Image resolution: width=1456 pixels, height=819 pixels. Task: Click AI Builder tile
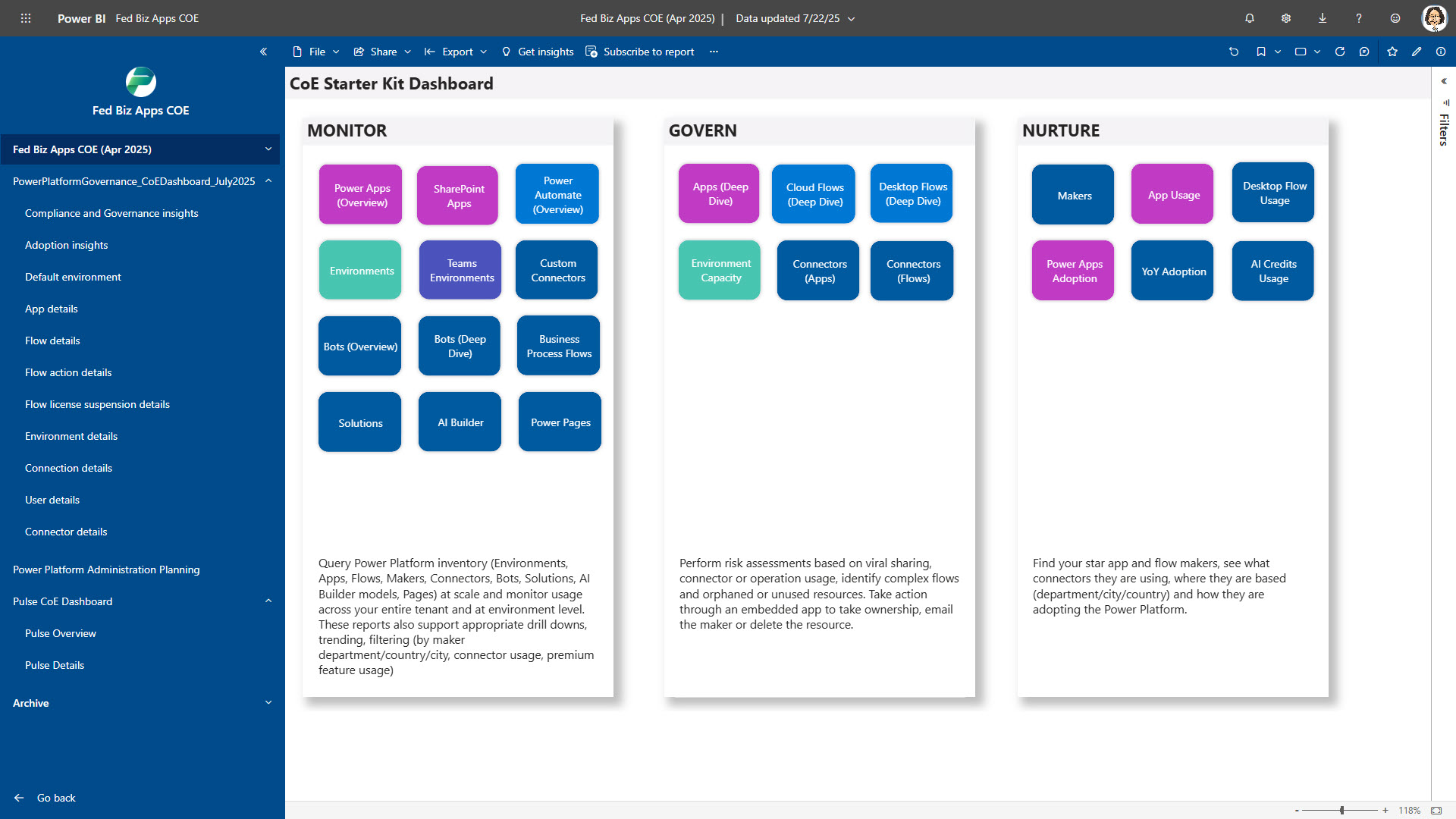(460, 422)
